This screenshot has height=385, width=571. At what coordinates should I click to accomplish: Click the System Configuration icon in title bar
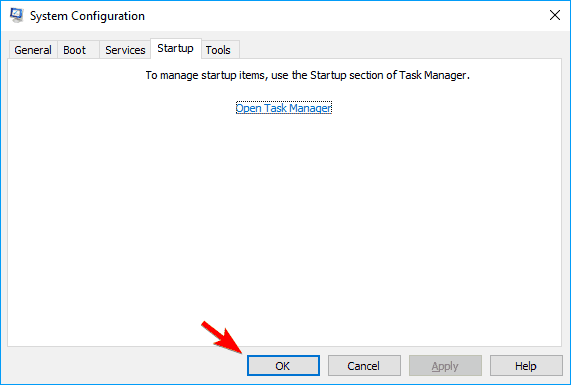[16, 15]
